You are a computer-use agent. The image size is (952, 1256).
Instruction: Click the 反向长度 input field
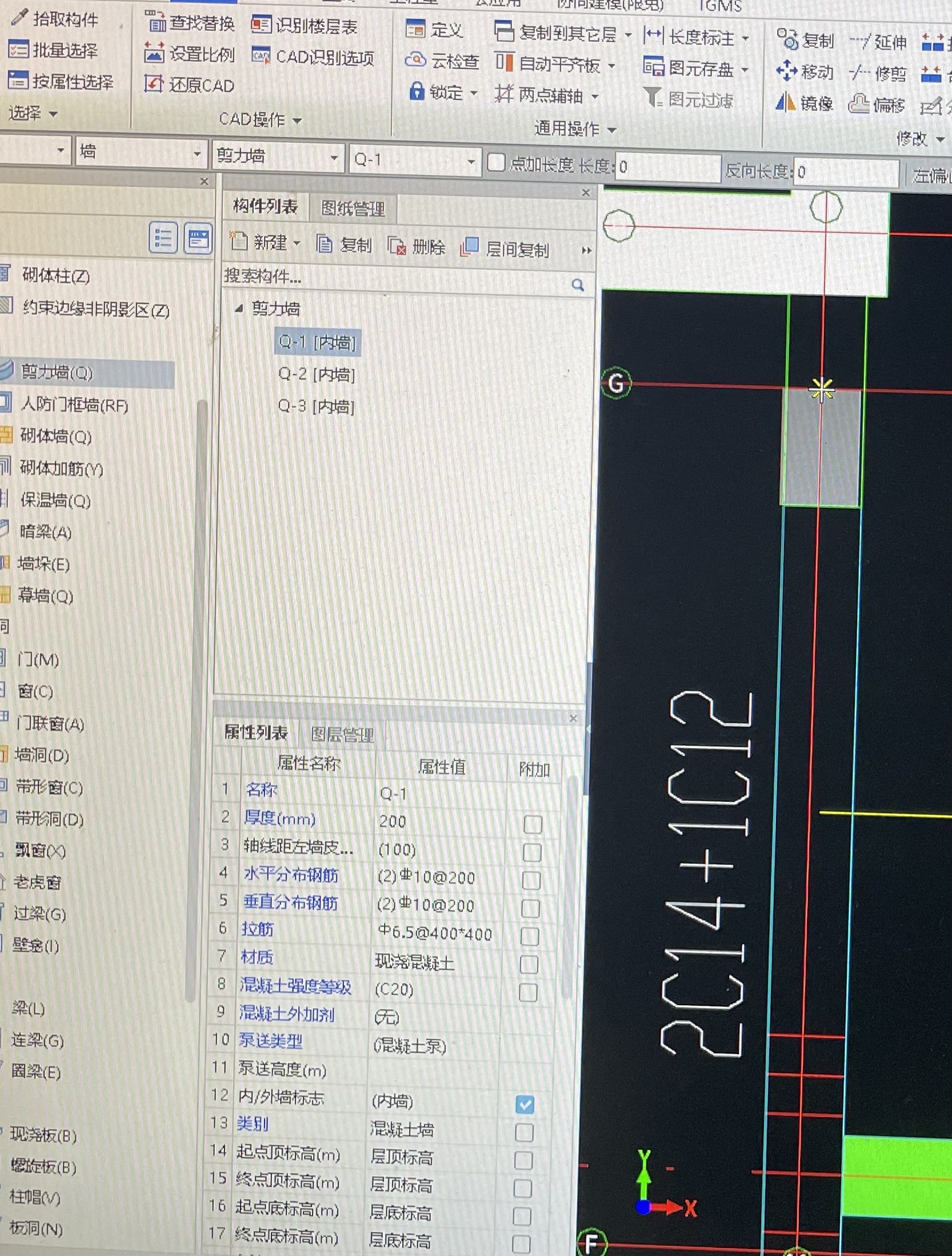(847, 172)
